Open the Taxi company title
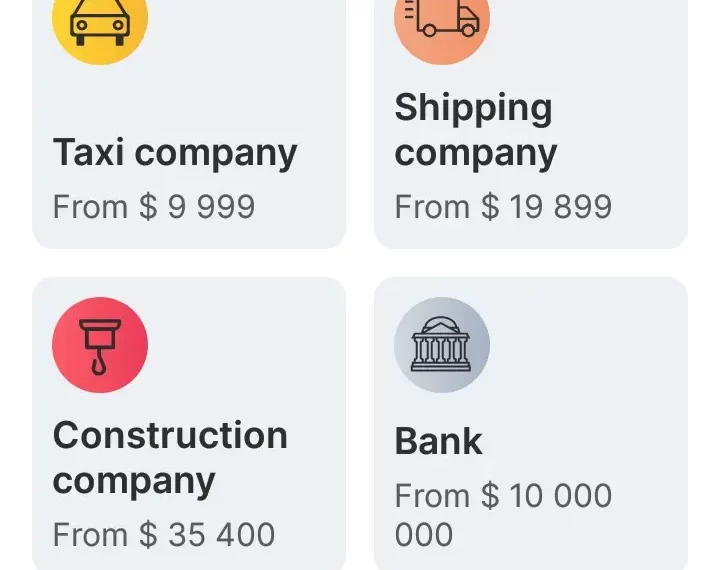 [x=175, y=153]
